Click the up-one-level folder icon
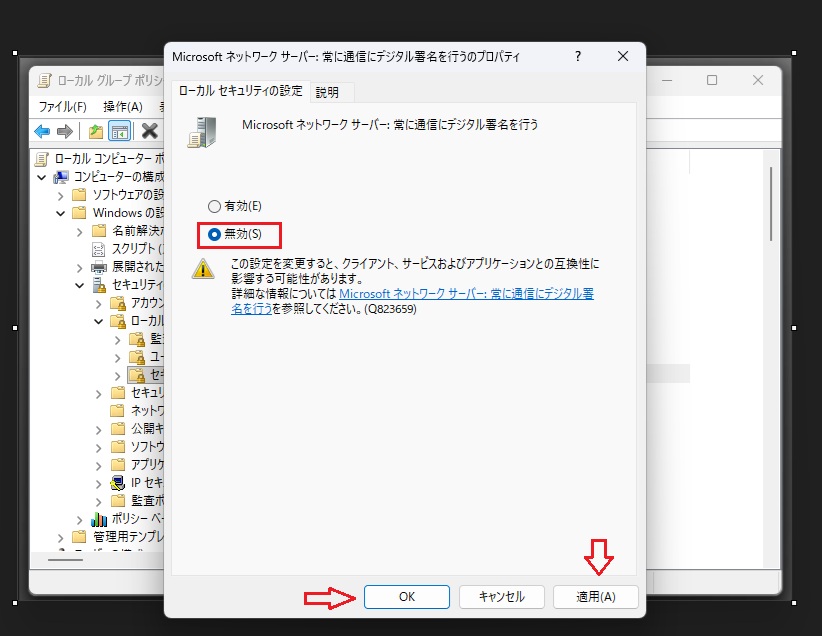Screen dimensions: 822x636 coord(95,131)
